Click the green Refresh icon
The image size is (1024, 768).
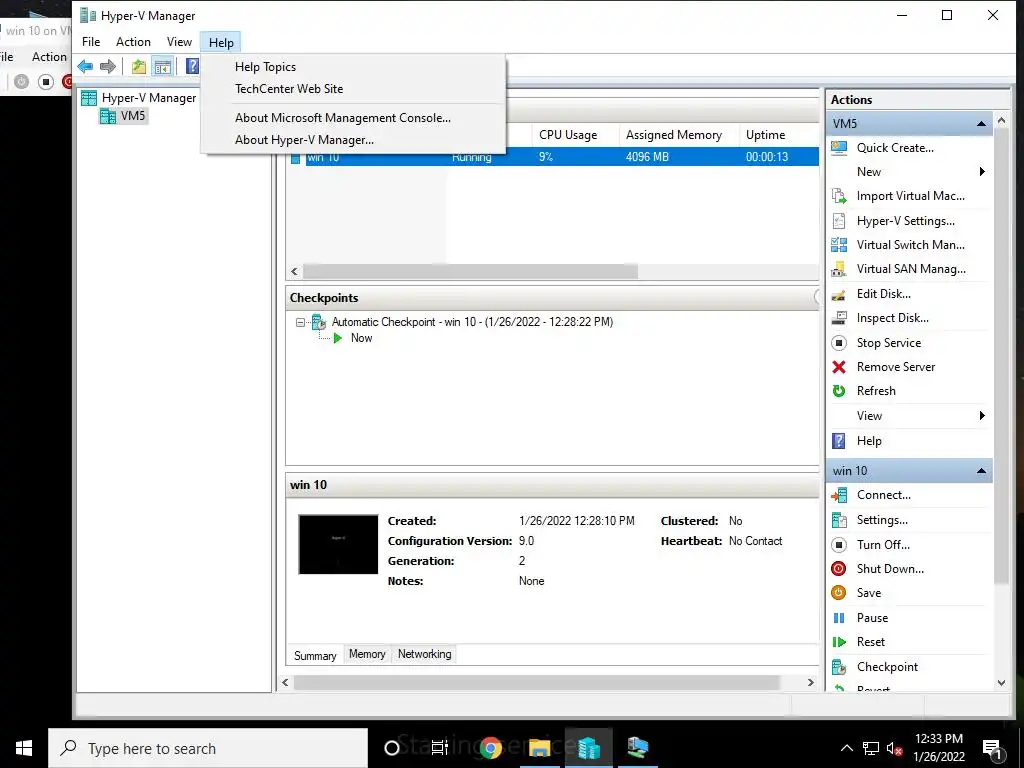[839, 391]
